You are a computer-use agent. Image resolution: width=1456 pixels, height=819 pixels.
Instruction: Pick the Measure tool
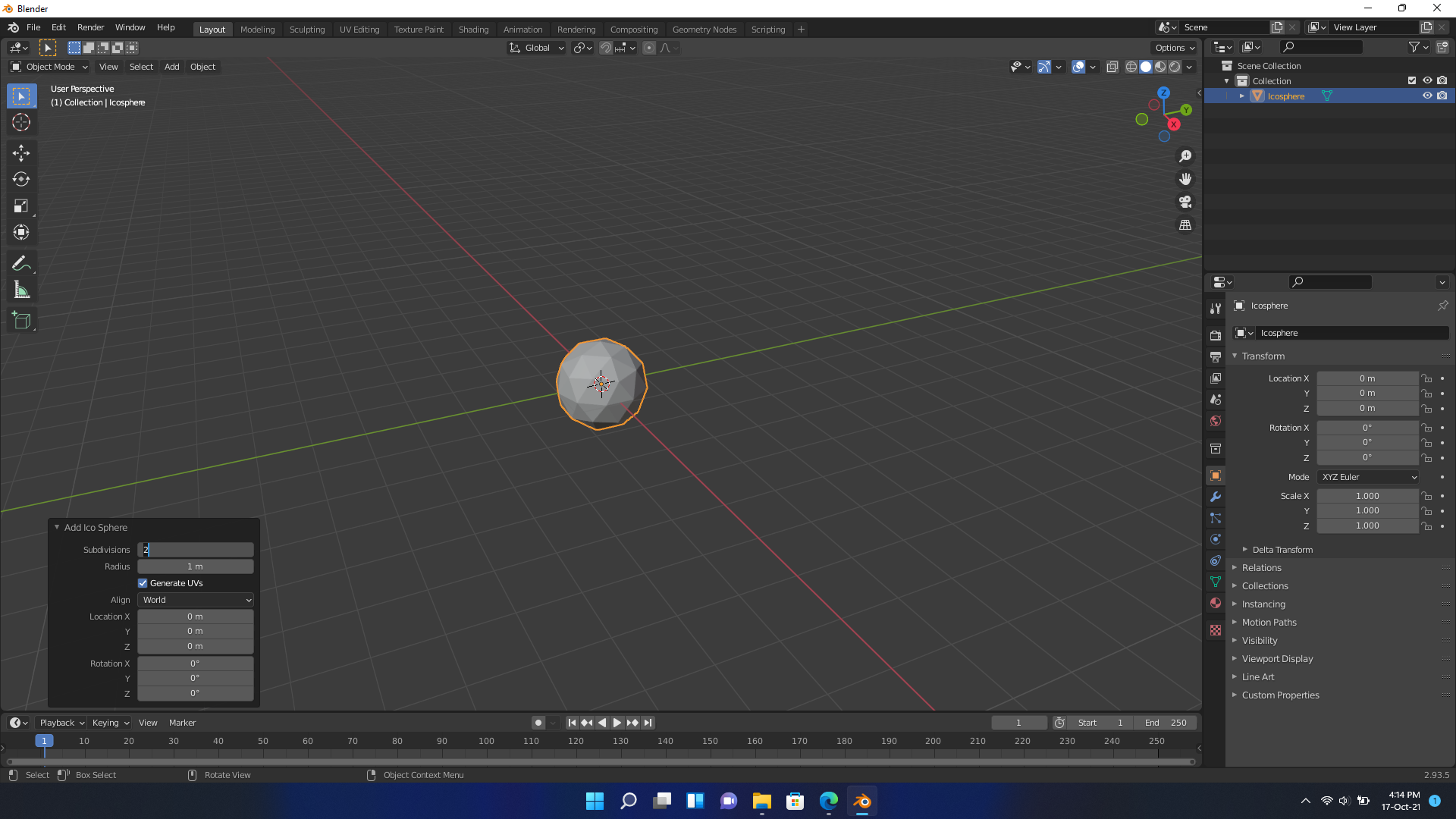pyautogui.click(x=21, y=290)
